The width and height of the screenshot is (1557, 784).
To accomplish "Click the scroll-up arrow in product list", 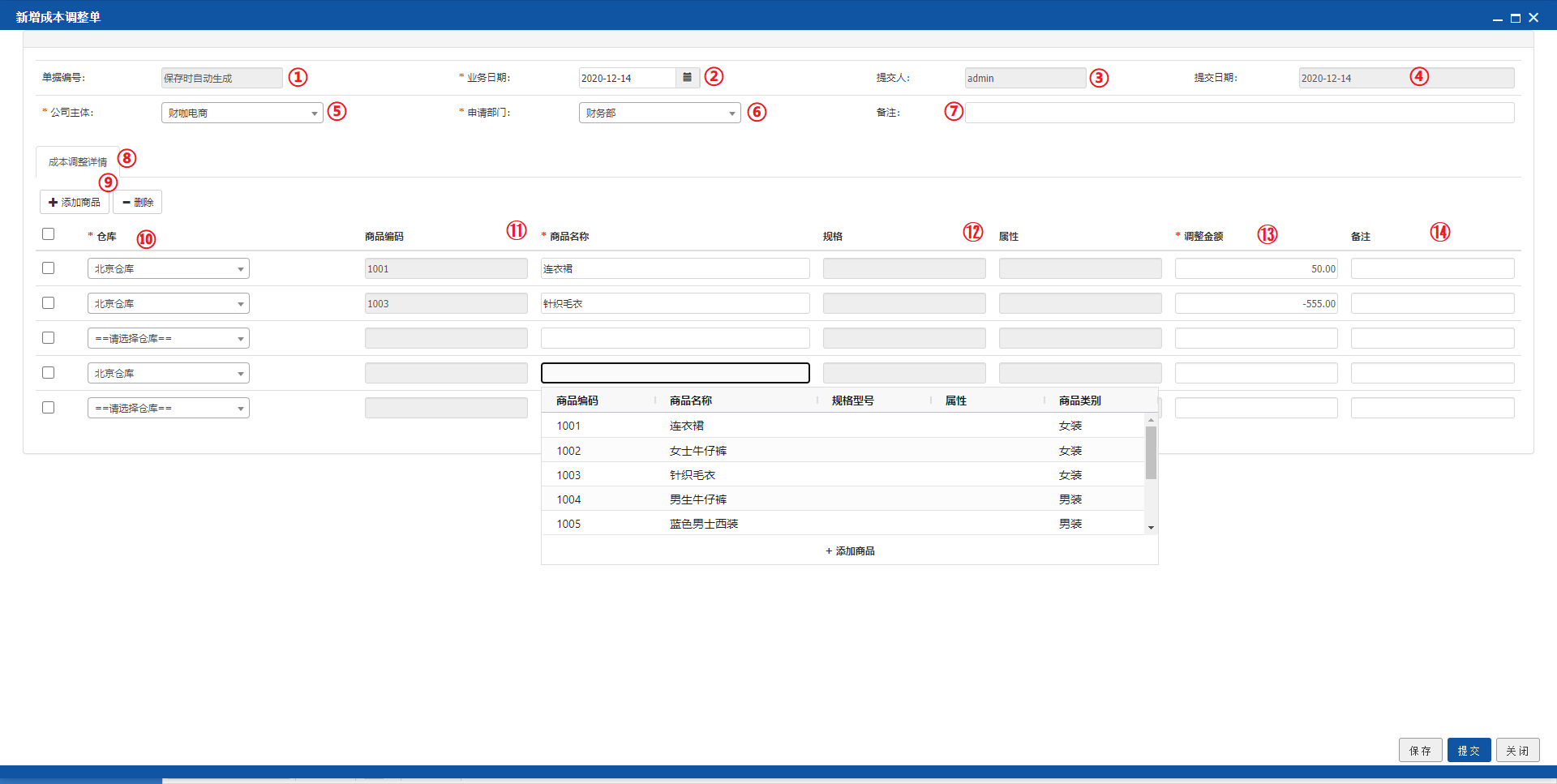I will click(x=1151, y=420).
